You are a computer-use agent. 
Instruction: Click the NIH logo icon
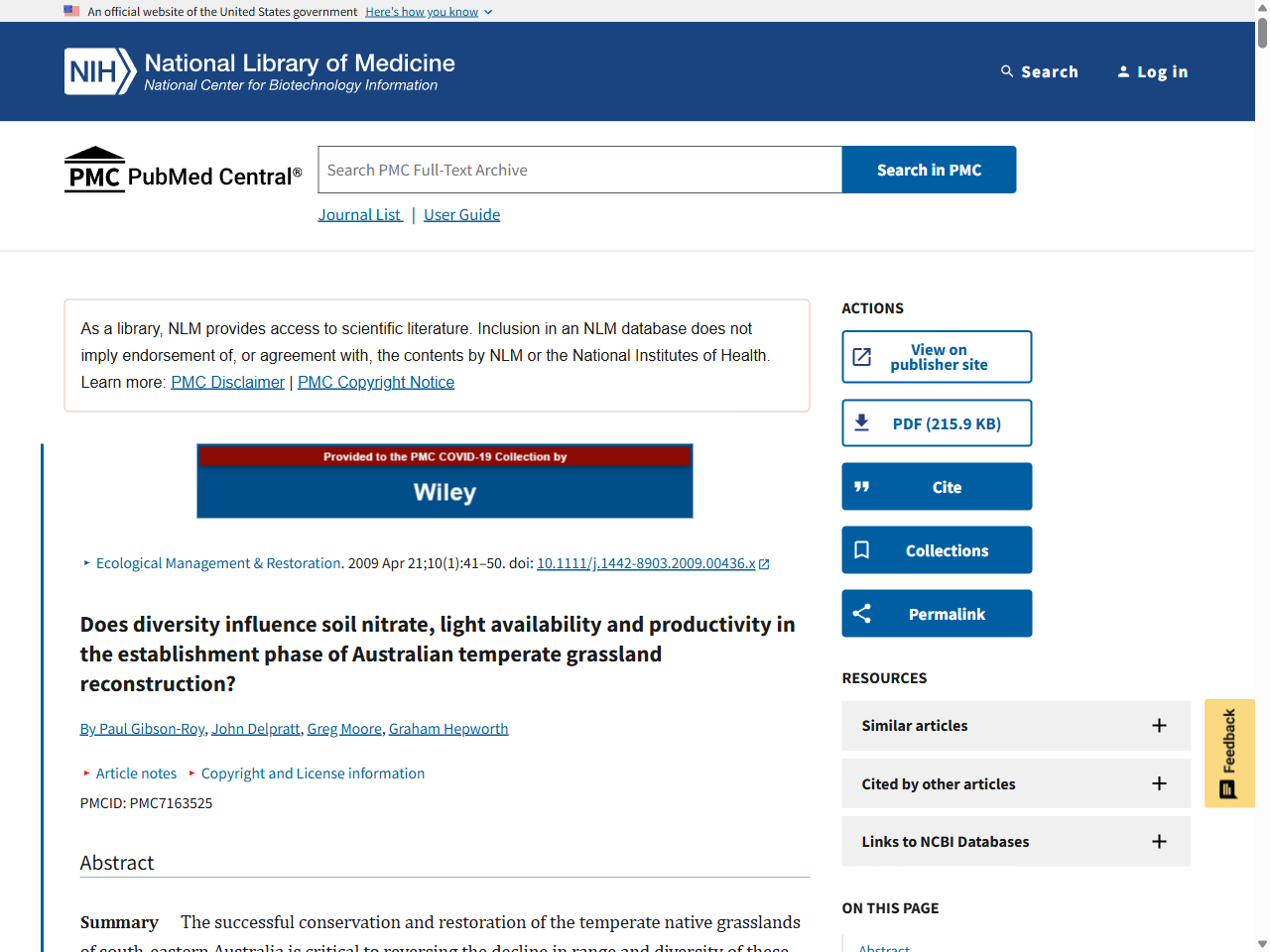99,71
